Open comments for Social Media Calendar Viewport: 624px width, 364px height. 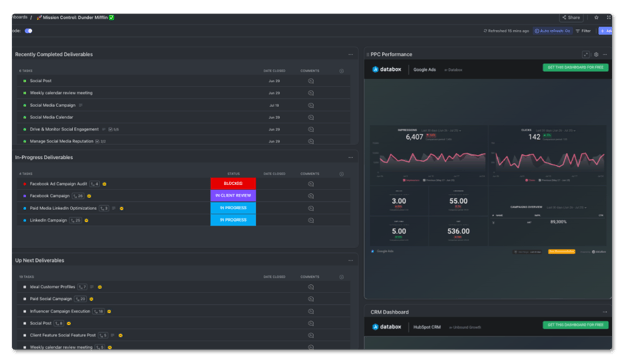pos(311,117)
